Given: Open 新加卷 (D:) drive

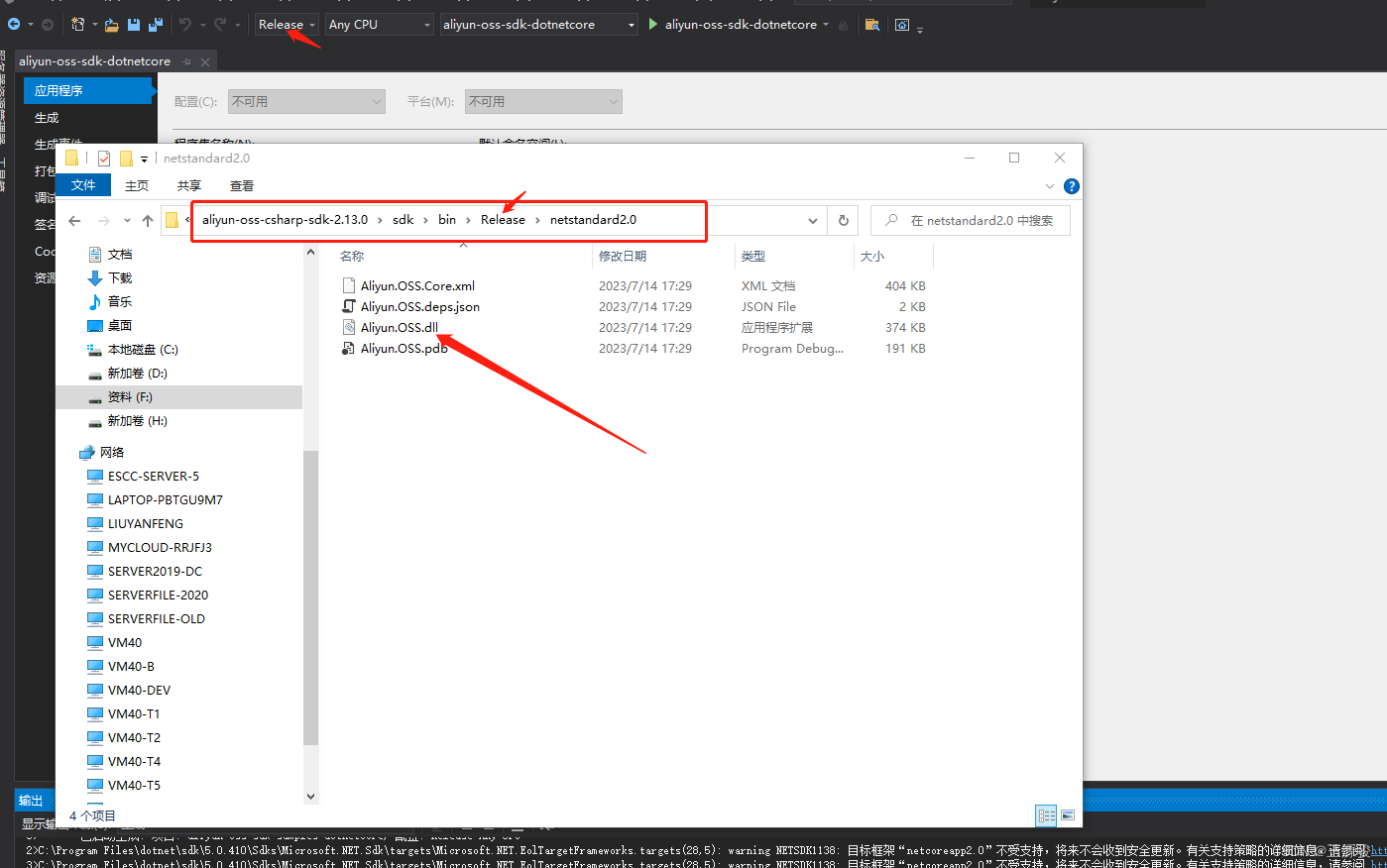Looking at the screenshot, I should 137,373.
